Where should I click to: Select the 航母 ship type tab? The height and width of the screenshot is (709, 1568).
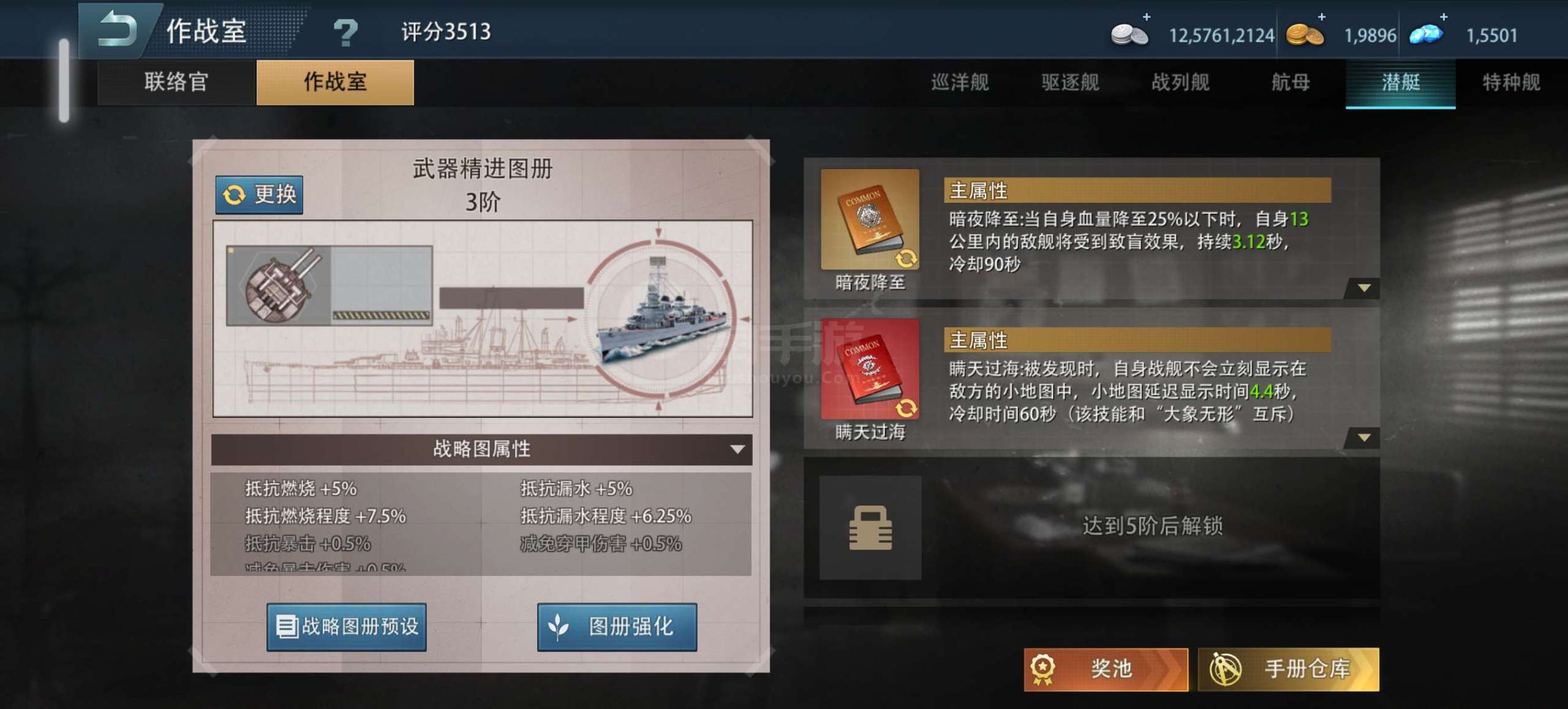click(x=1291, y=82)
